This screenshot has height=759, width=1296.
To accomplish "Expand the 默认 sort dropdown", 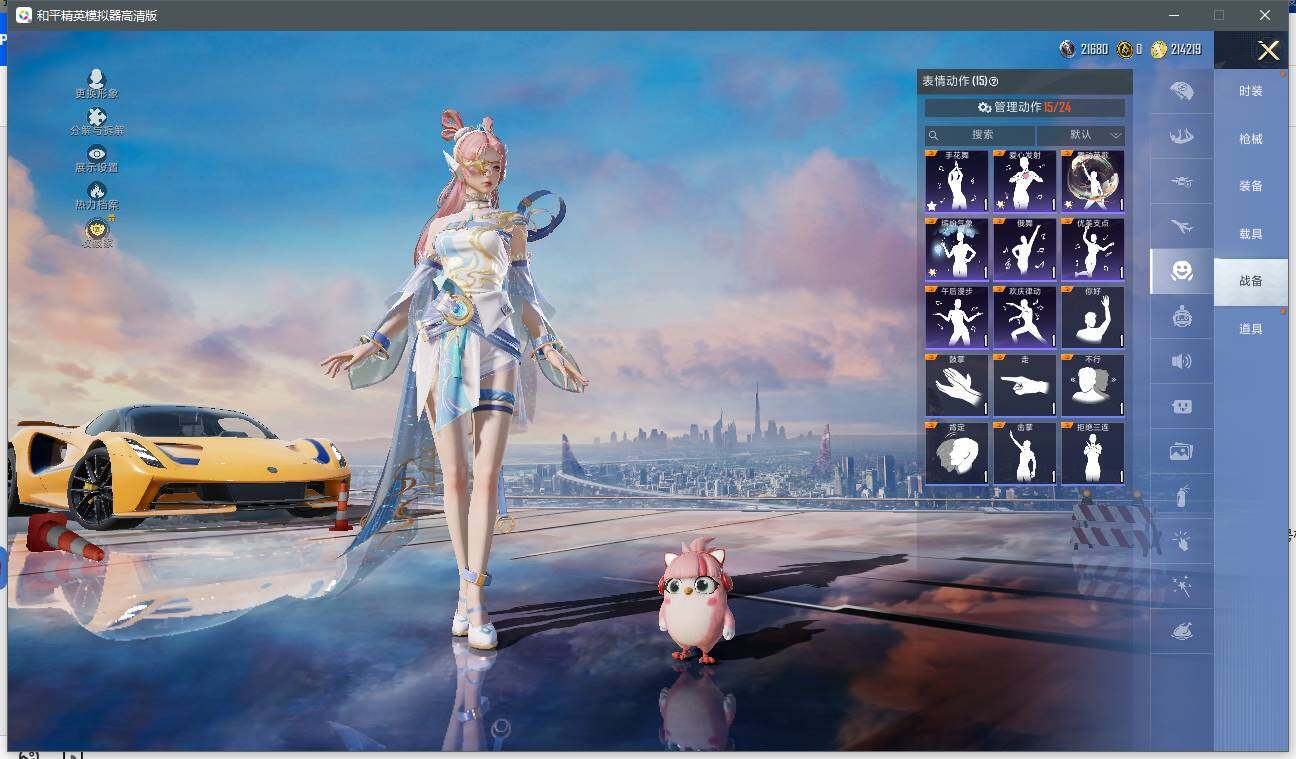I will 1081,135.
